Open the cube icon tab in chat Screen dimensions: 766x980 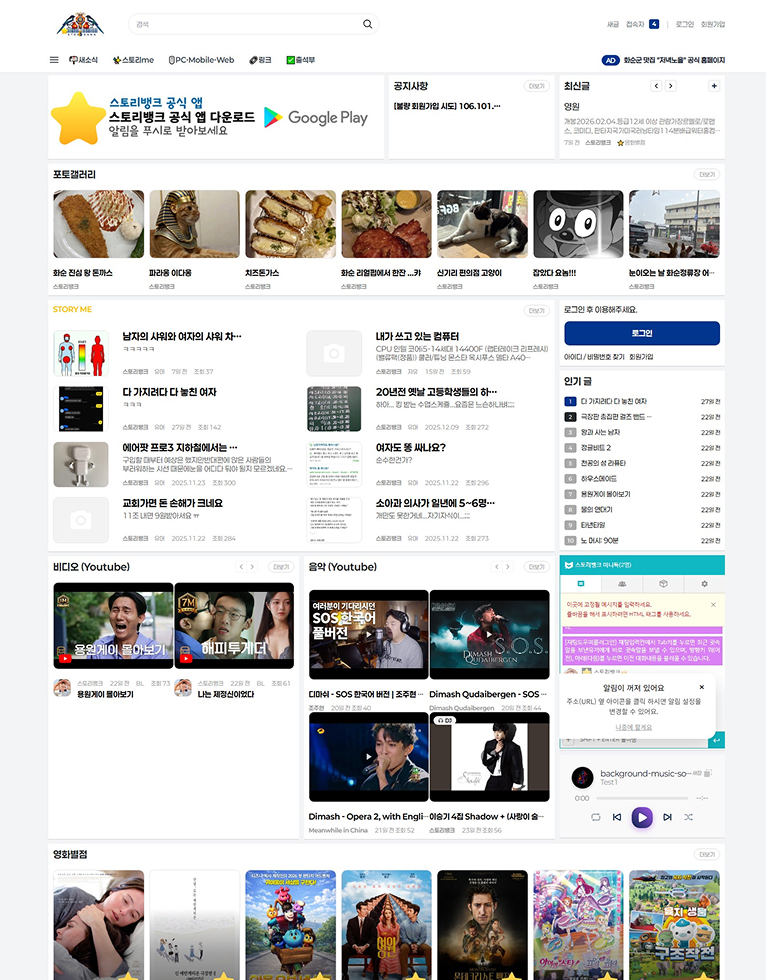click(x=663, y=583)
